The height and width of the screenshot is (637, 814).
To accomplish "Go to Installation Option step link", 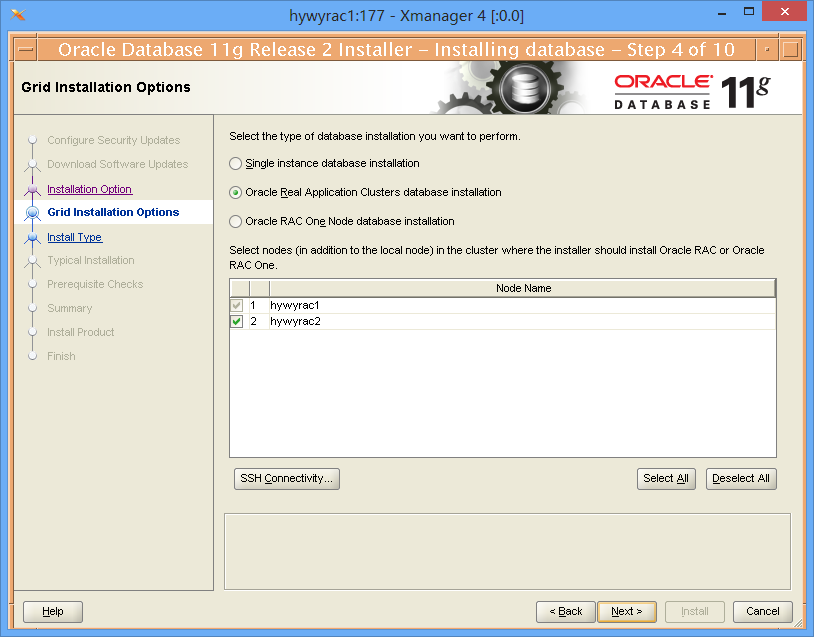I will click(89, 189).
